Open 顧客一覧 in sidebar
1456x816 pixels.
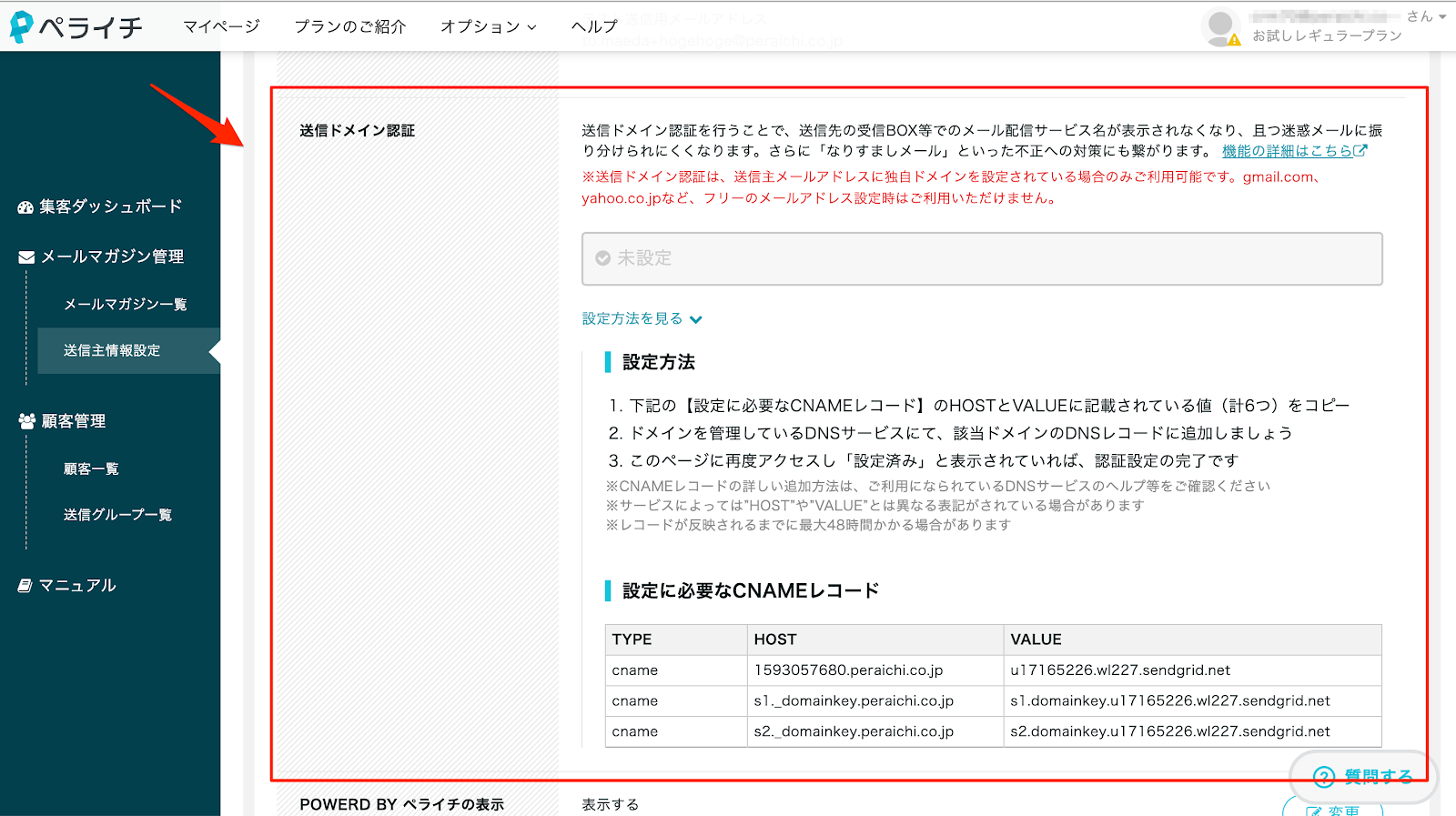tap(91, 468)
